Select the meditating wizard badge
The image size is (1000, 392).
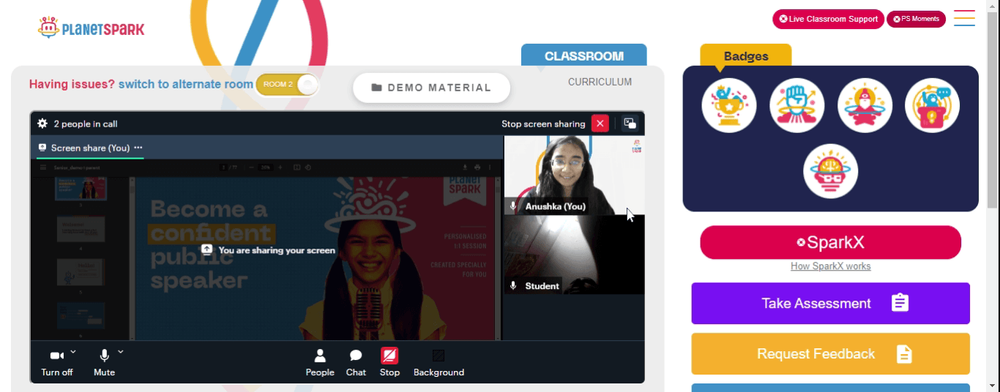[865, 105]
